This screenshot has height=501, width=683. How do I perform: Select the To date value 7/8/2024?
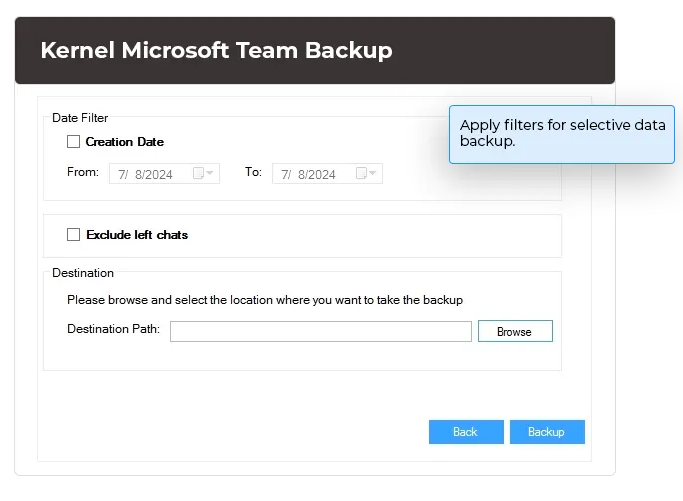point(310,174)
